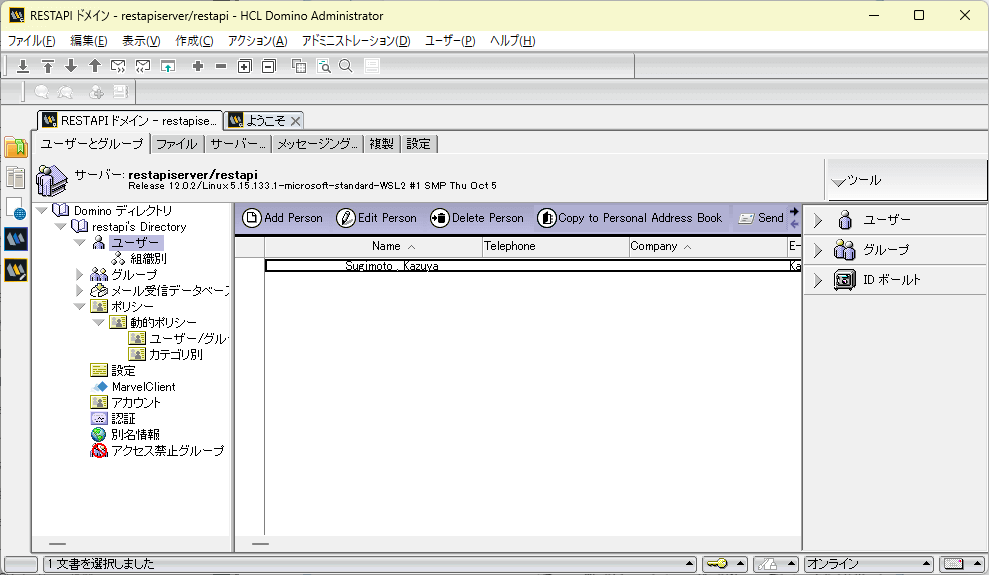Click the grid view toolbar icon
Image resolution: width=989 pixels, height=575 pixels.
[x=299, y=66]
